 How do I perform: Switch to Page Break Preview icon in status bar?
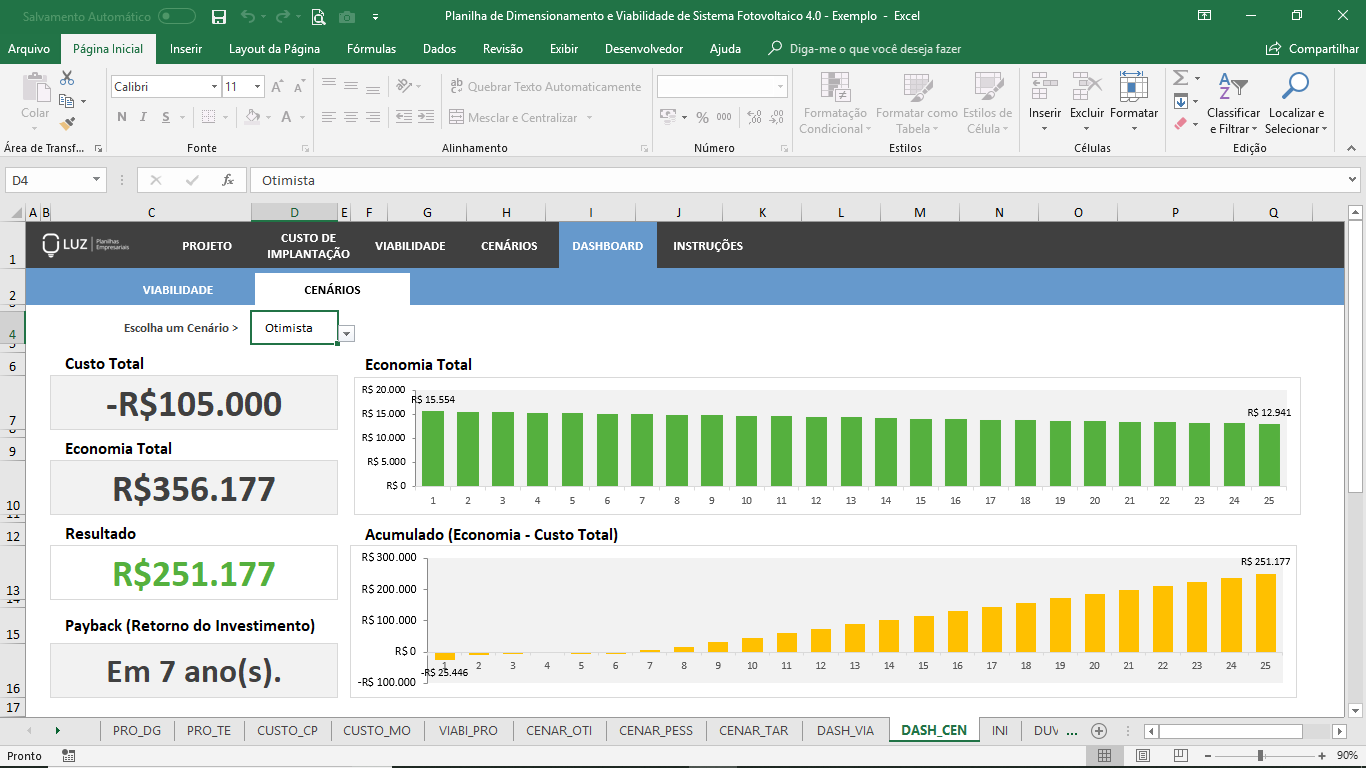pos(1181,756)
